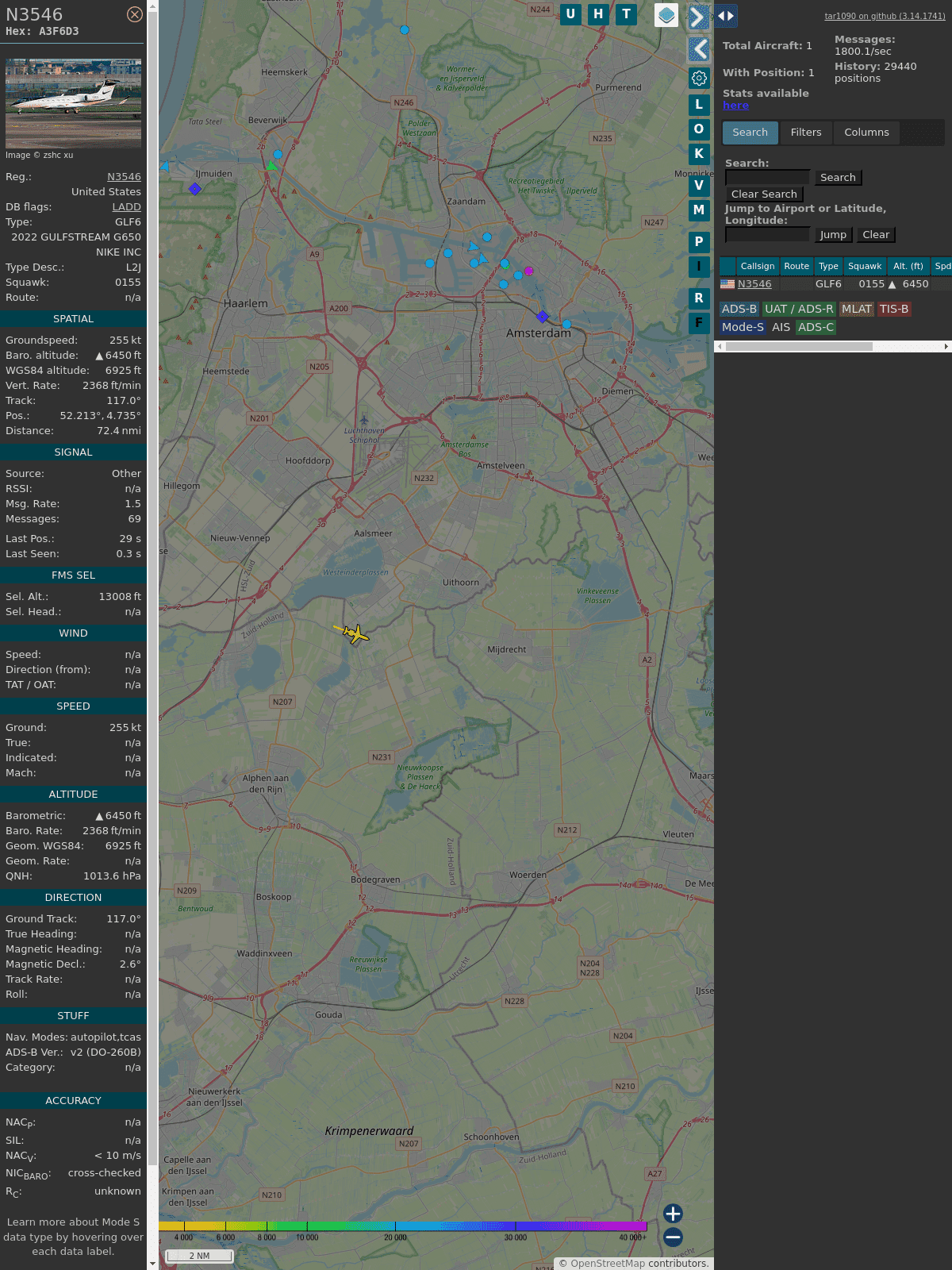952x1270 pixels.
Task: Open the LADD DB flags link
Action: tap(126, 207)
